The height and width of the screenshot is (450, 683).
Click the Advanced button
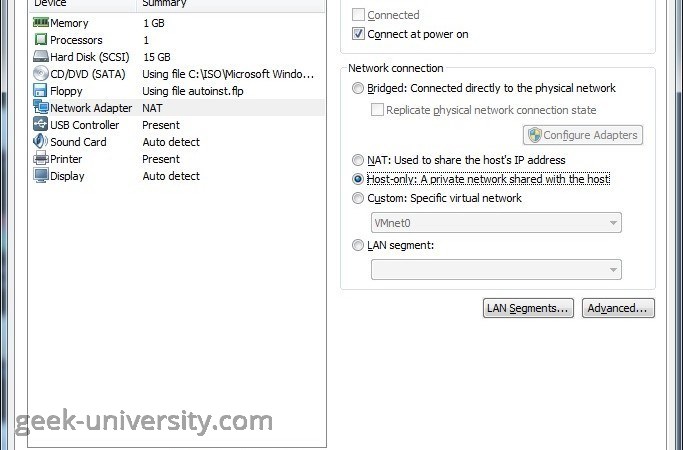click(x=618, y=308)
